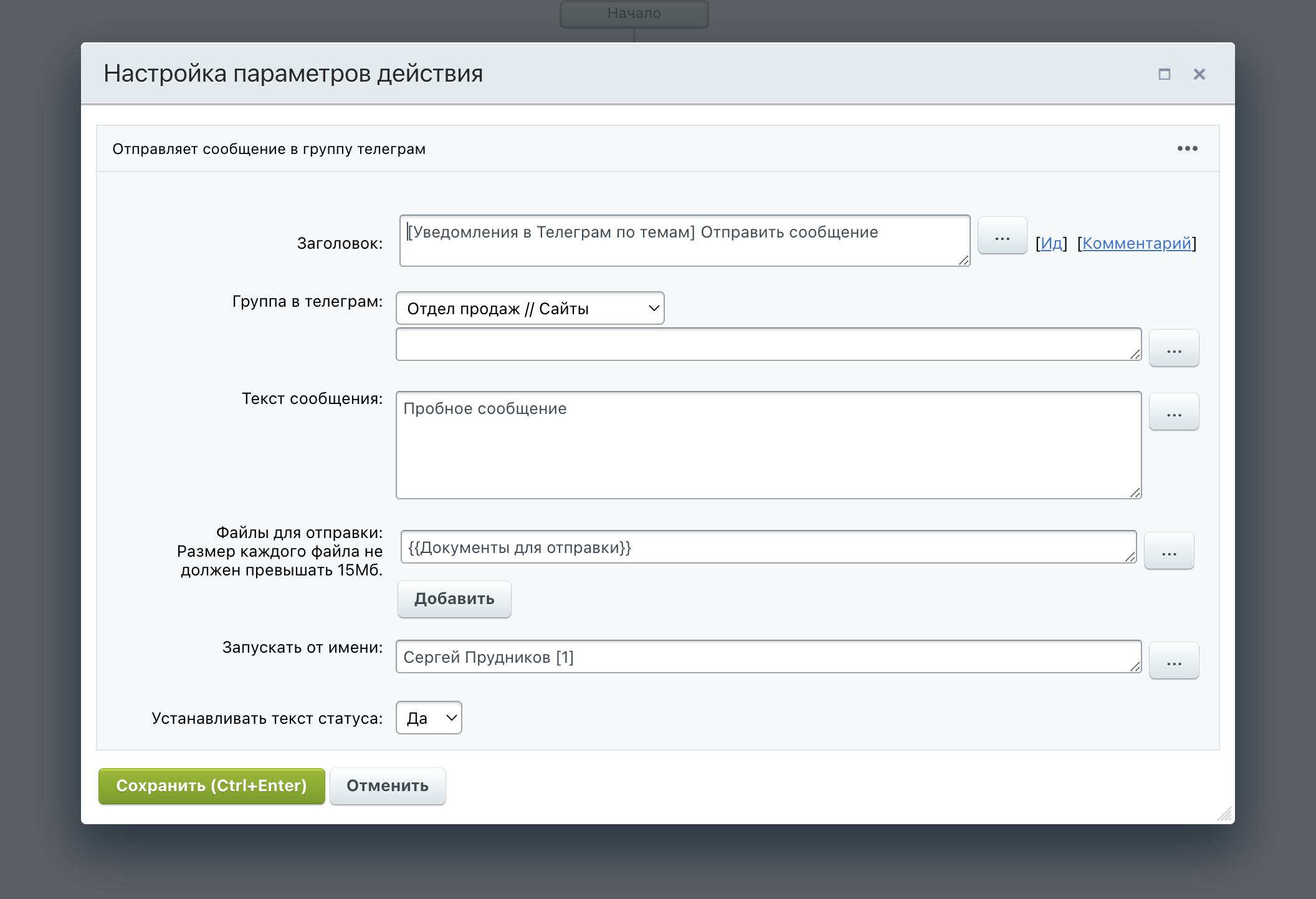This screenshot has width=1316, height=899.
Task: Click the dialog resize handle in the corner
Action: pyautogui.click(x=1224, y=814)
